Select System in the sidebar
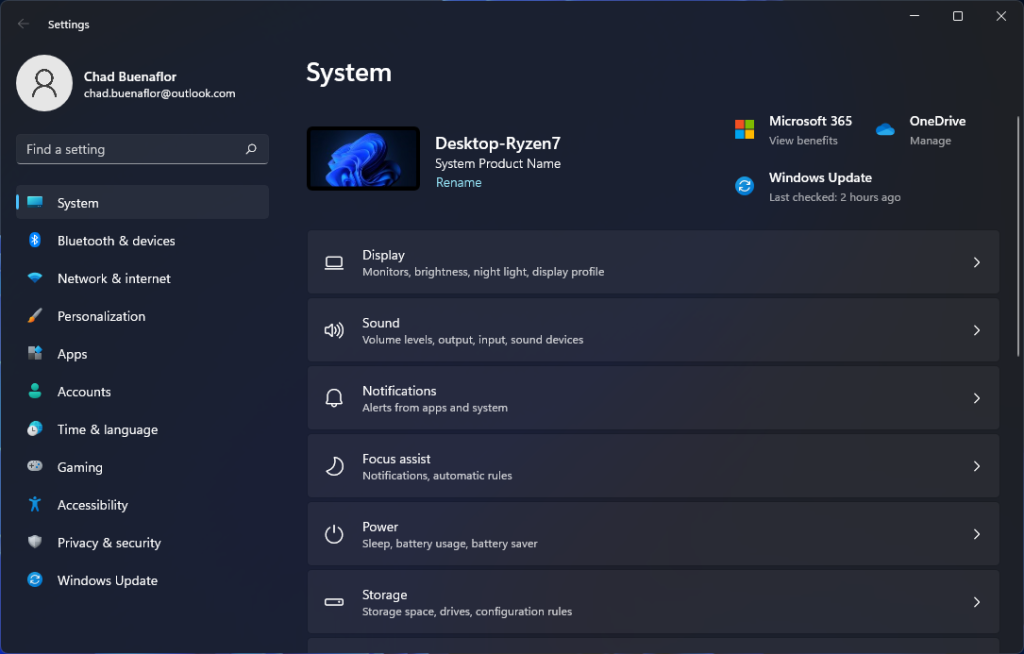Screen dimensions: 1024x654 pyautogui.click(x=142, y=203)
